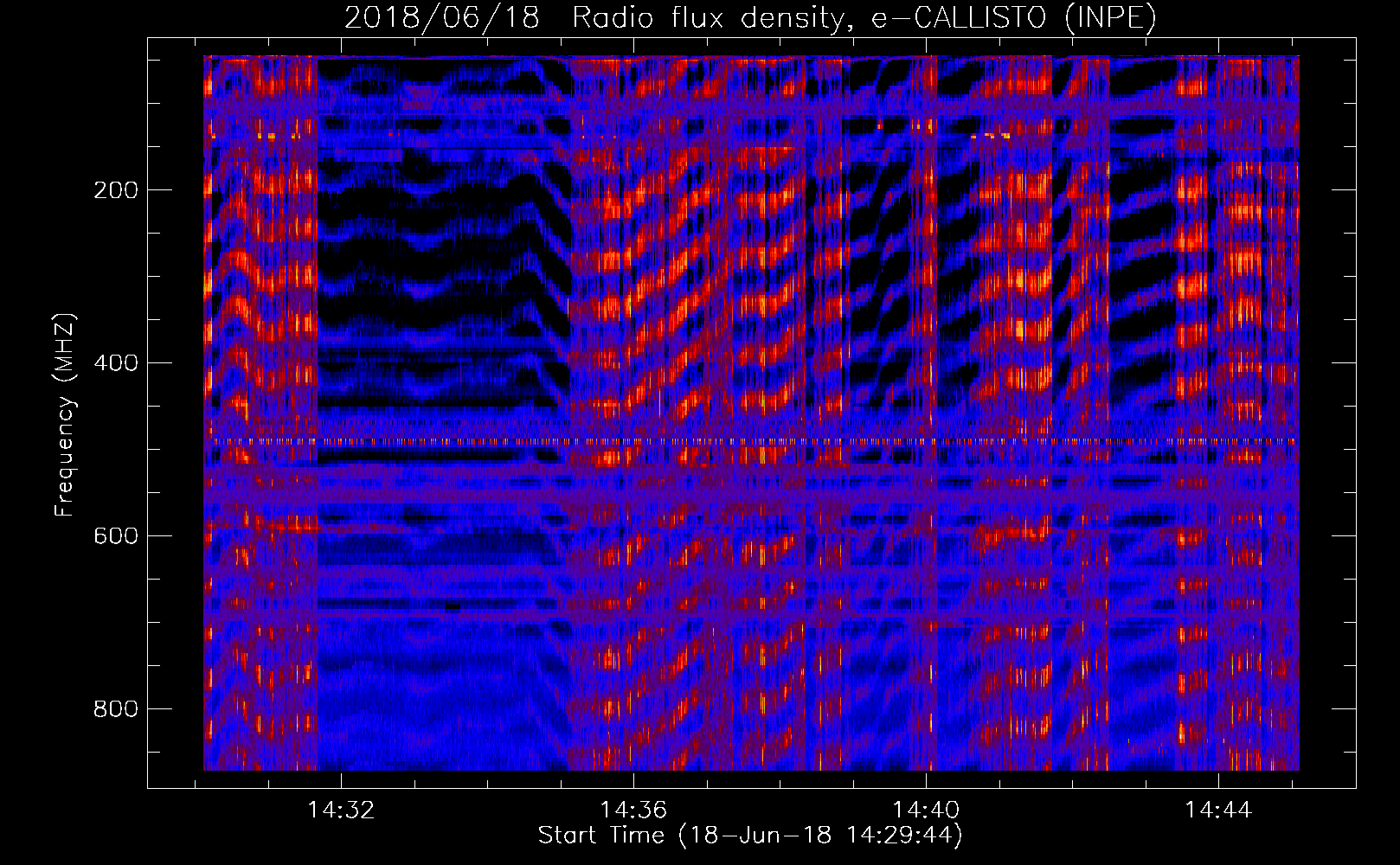
Task: Click the 800 frequency tick label
Action: tap(116, 709)
